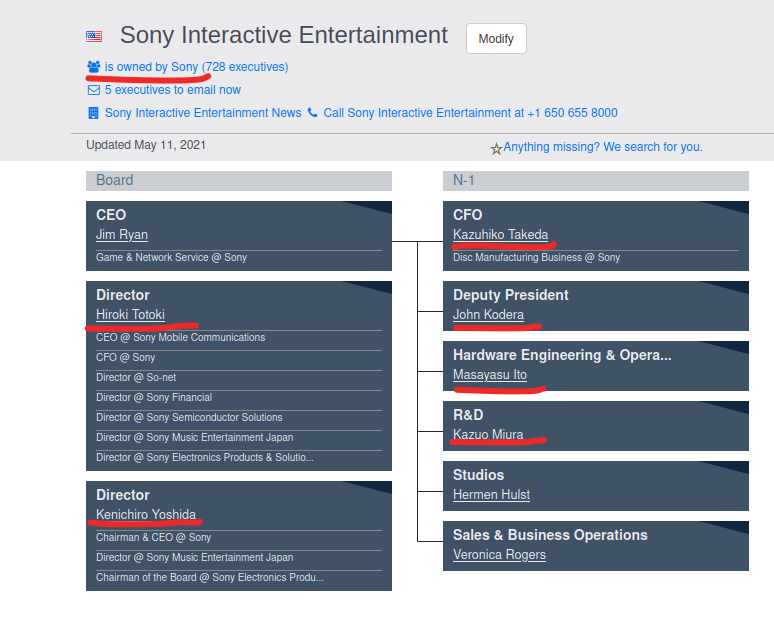Click the 'CFO' card title
774x643 pixels.
467,215
